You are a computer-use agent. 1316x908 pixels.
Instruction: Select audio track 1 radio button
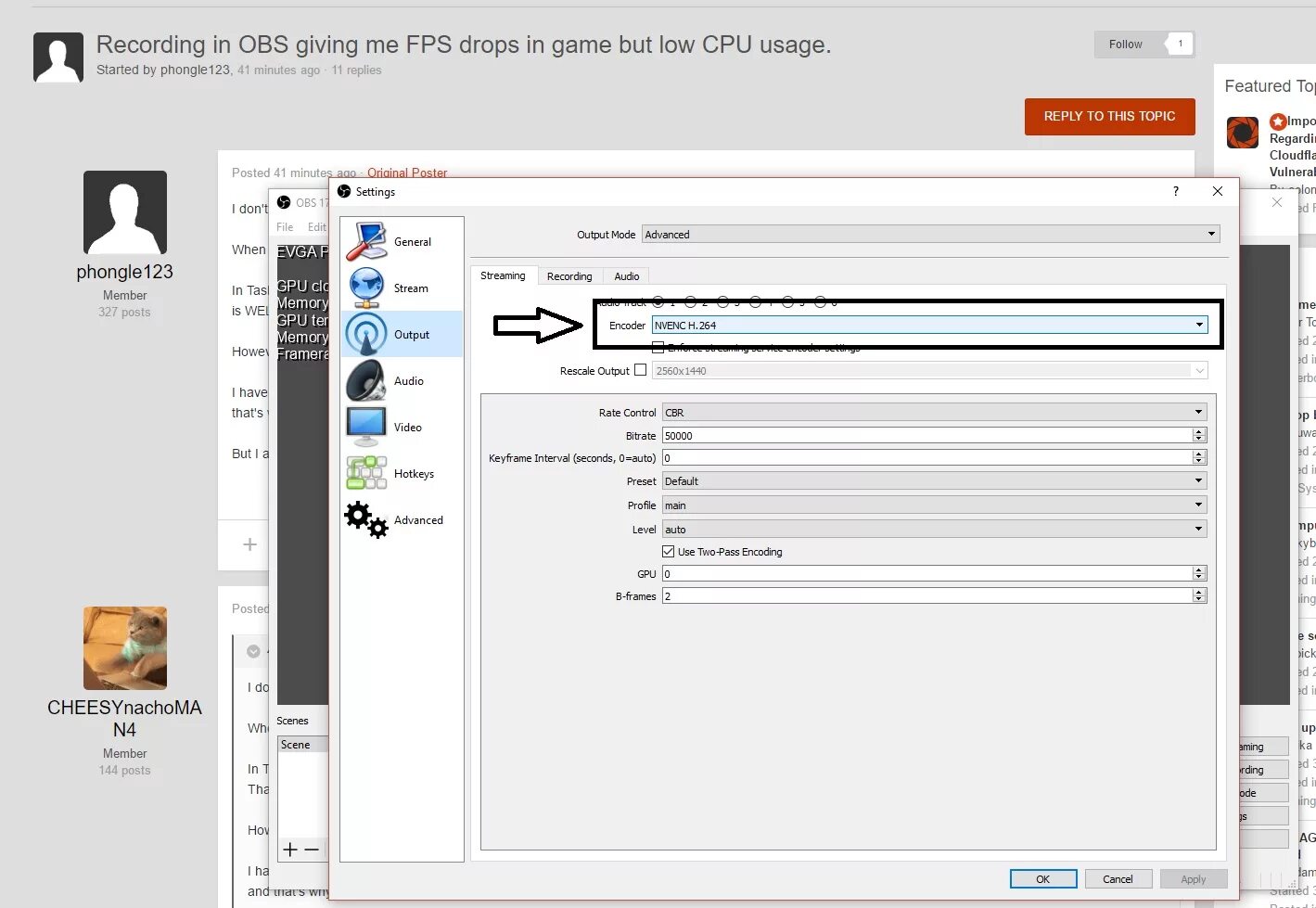(x=658, y=302)
